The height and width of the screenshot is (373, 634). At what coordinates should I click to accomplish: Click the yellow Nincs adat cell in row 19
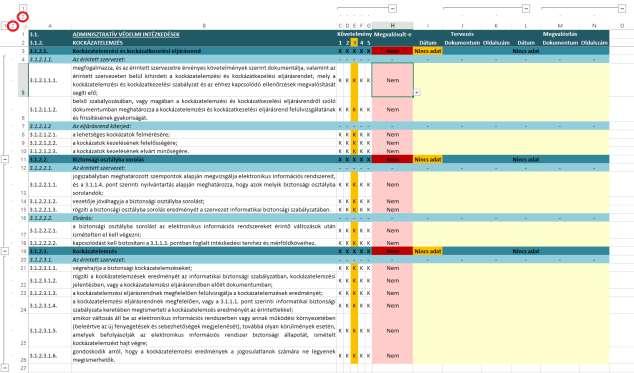(428, 251)
